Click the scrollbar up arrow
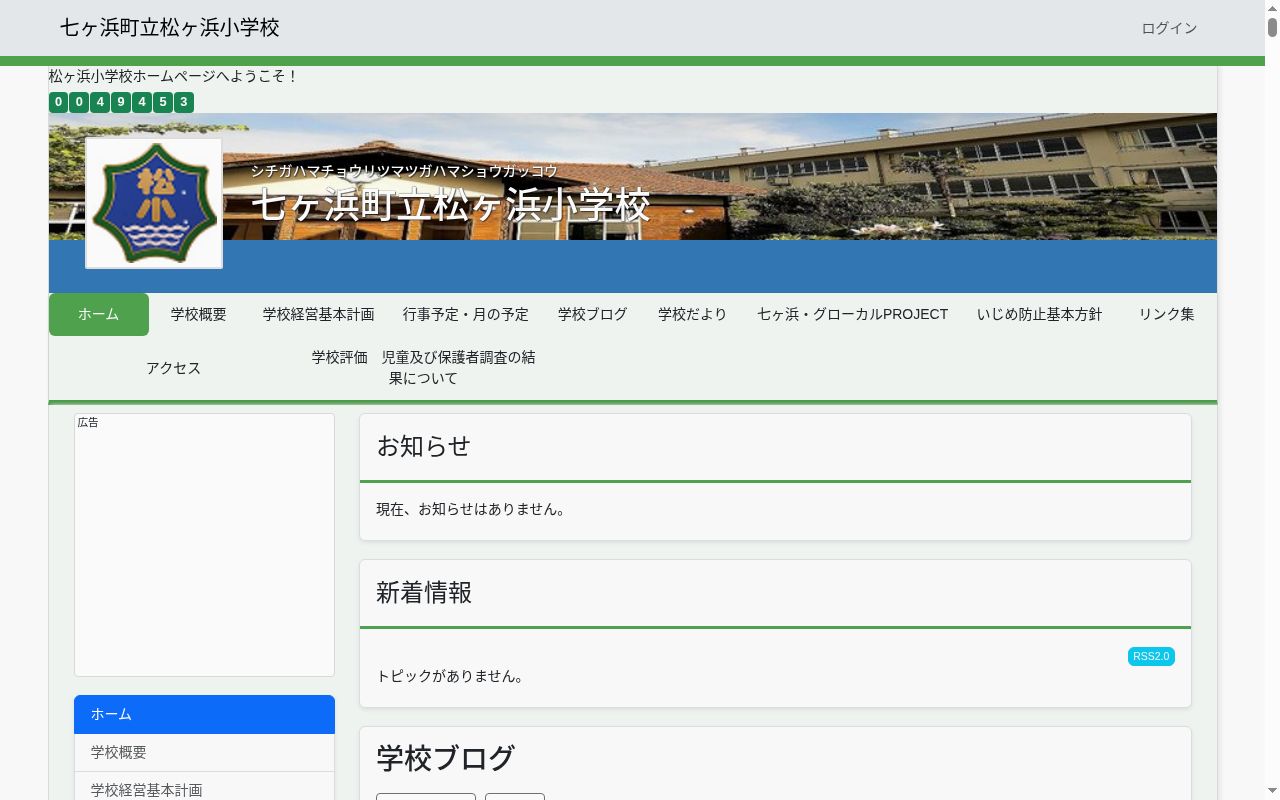This screenshot has height=800, width=1280. (x=1272, y=6)
